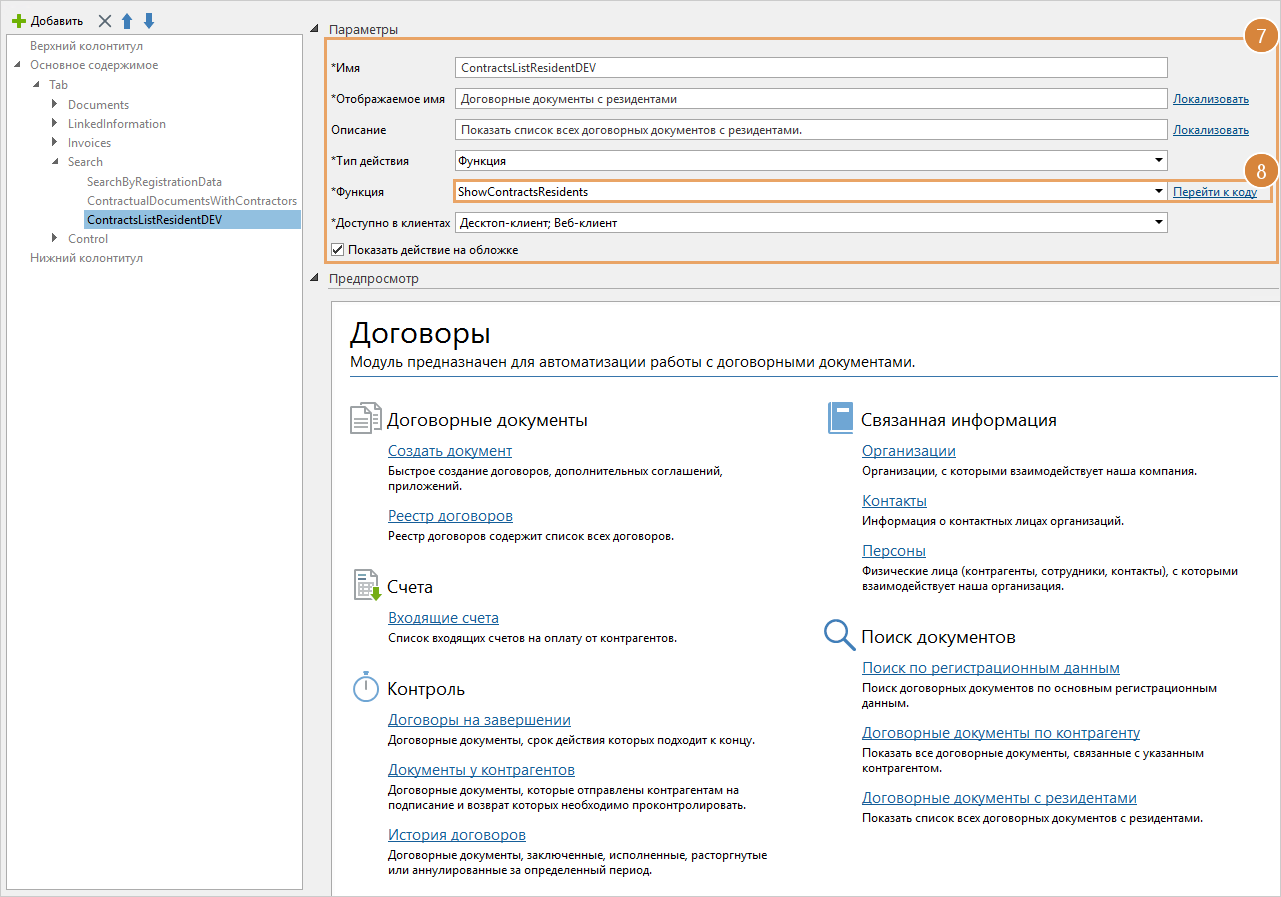The height and width of the screenshot is (897, 1281).
Task: Select ContractualDocumentsWithContractors in the tree
Action: (x=192, y=201)
